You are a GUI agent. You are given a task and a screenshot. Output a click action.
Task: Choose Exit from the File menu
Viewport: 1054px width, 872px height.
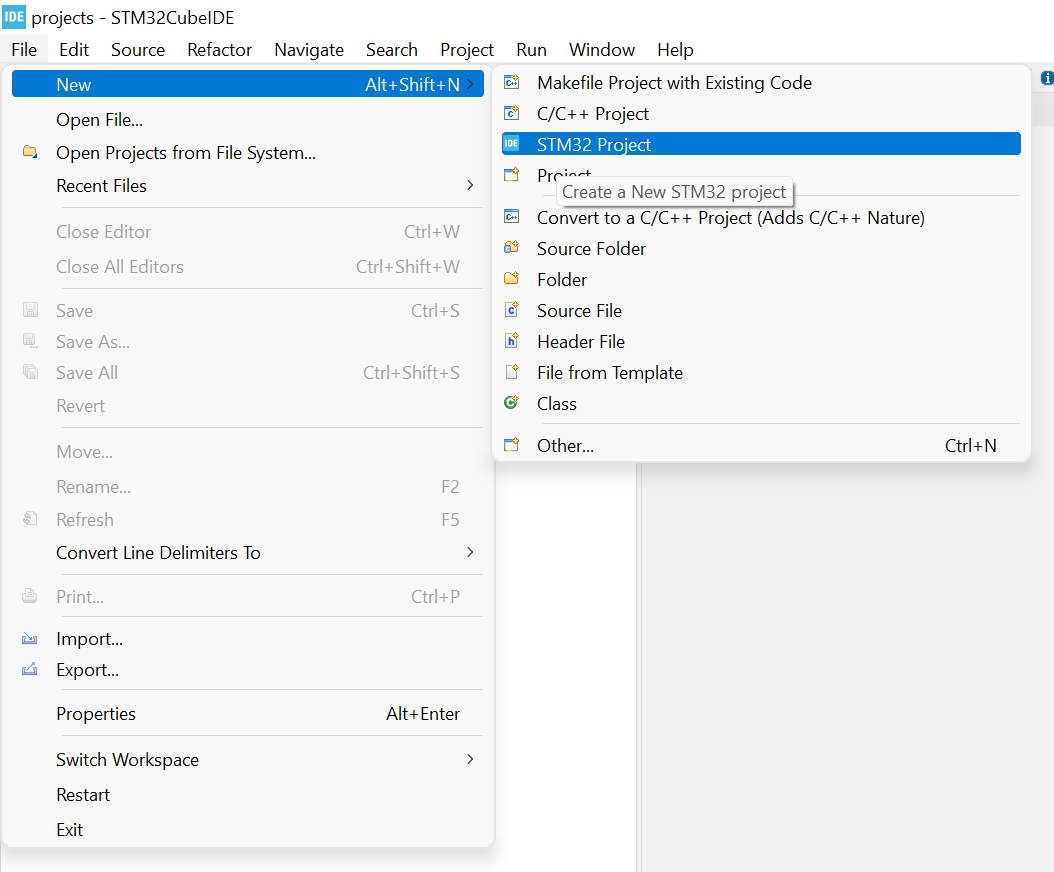tap(247, 830)
